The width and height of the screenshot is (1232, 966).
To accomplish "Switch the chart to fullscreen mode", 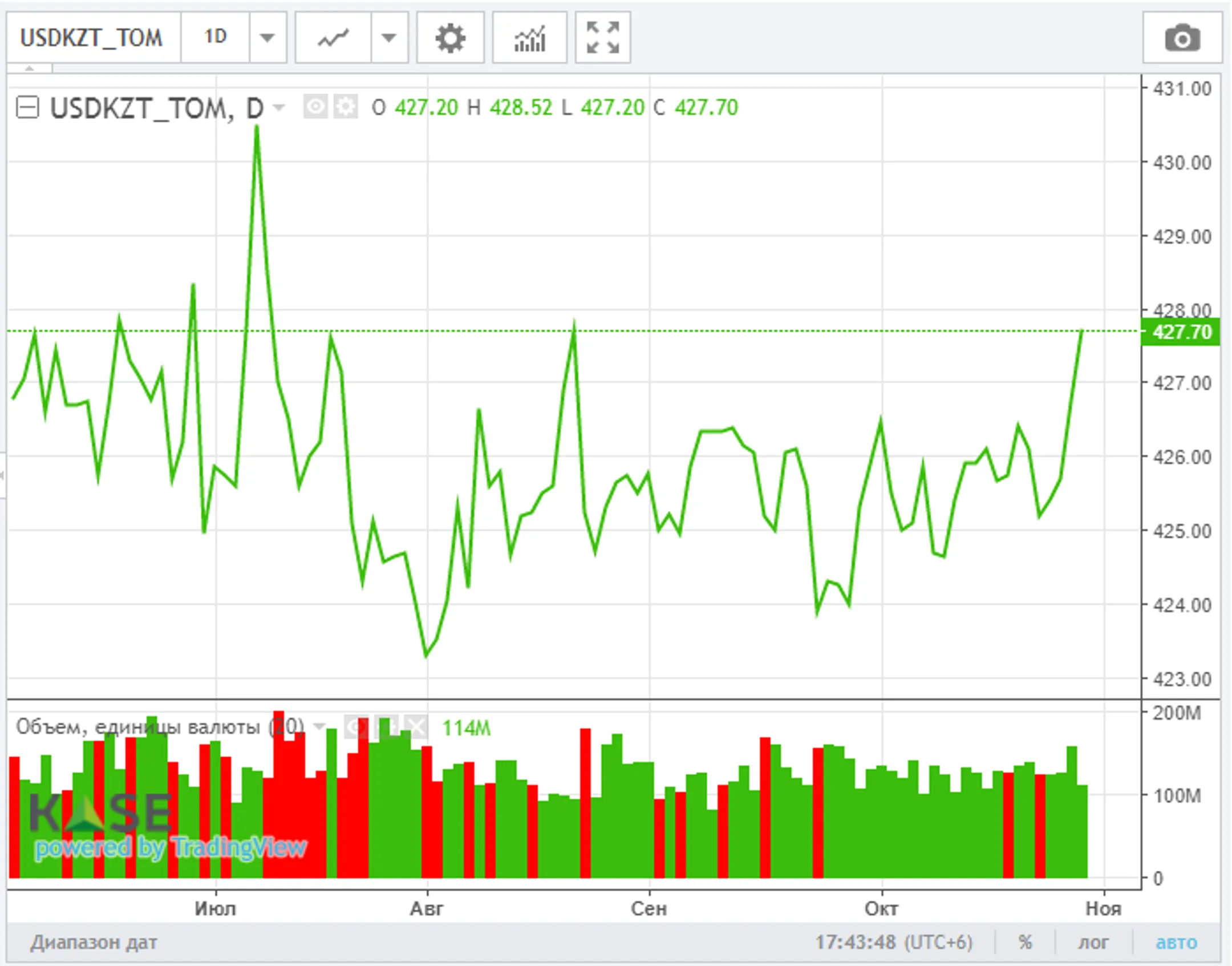I will (x=602, y=38).
